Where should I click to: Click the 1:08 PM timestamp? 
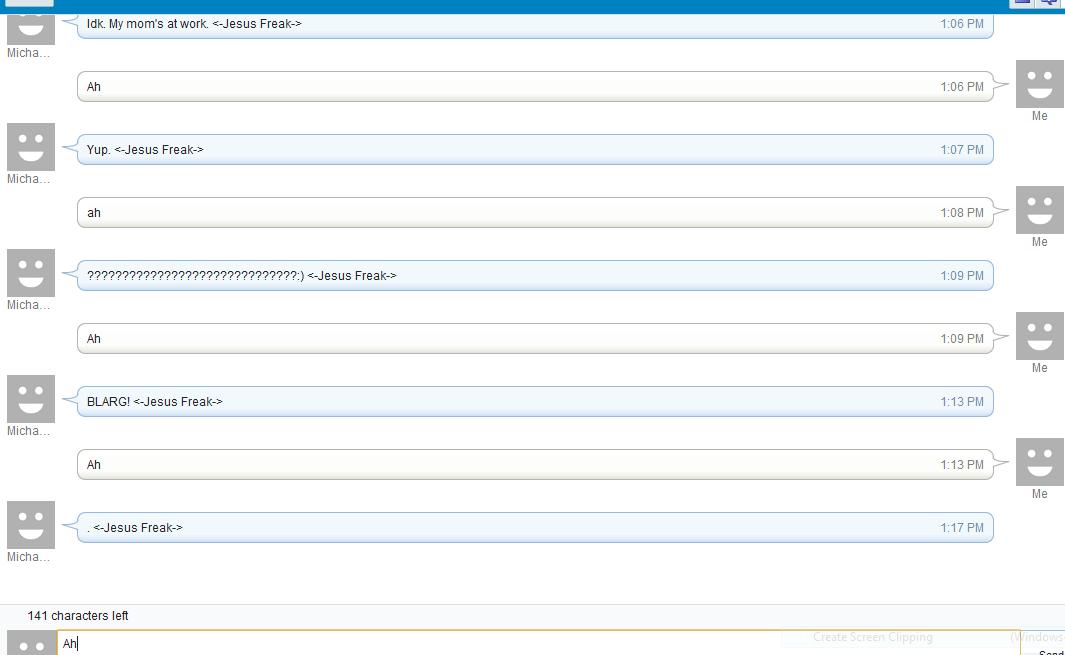click(962, 213)
